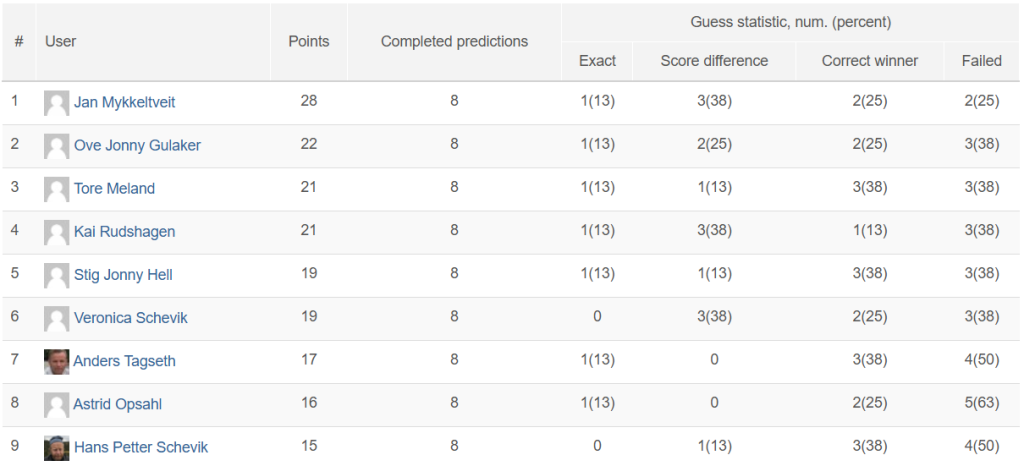Click Jan Mykkeltveit's avatar icon
Screen dimensions: 1024x466
coord(57,103)
